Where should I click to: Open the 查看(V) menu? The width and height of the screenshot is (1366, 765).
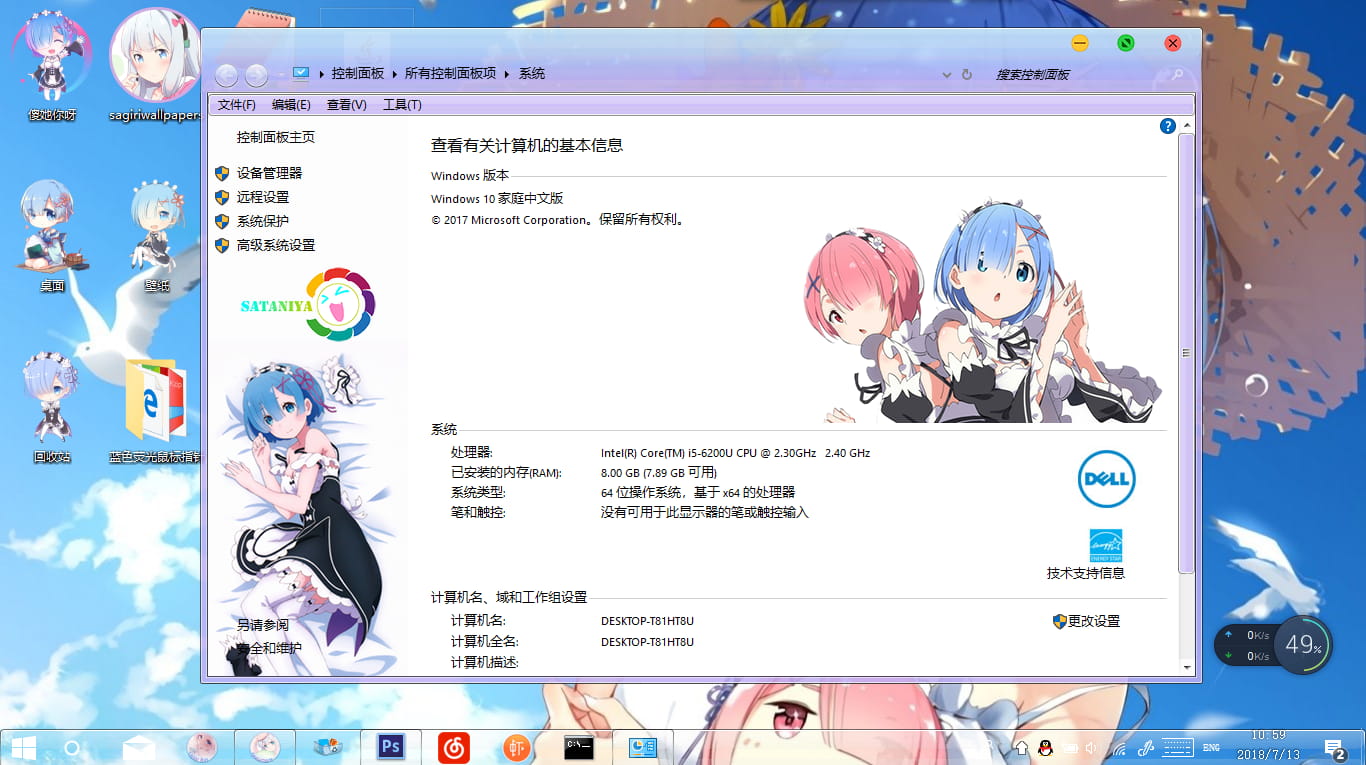[345, 104]
